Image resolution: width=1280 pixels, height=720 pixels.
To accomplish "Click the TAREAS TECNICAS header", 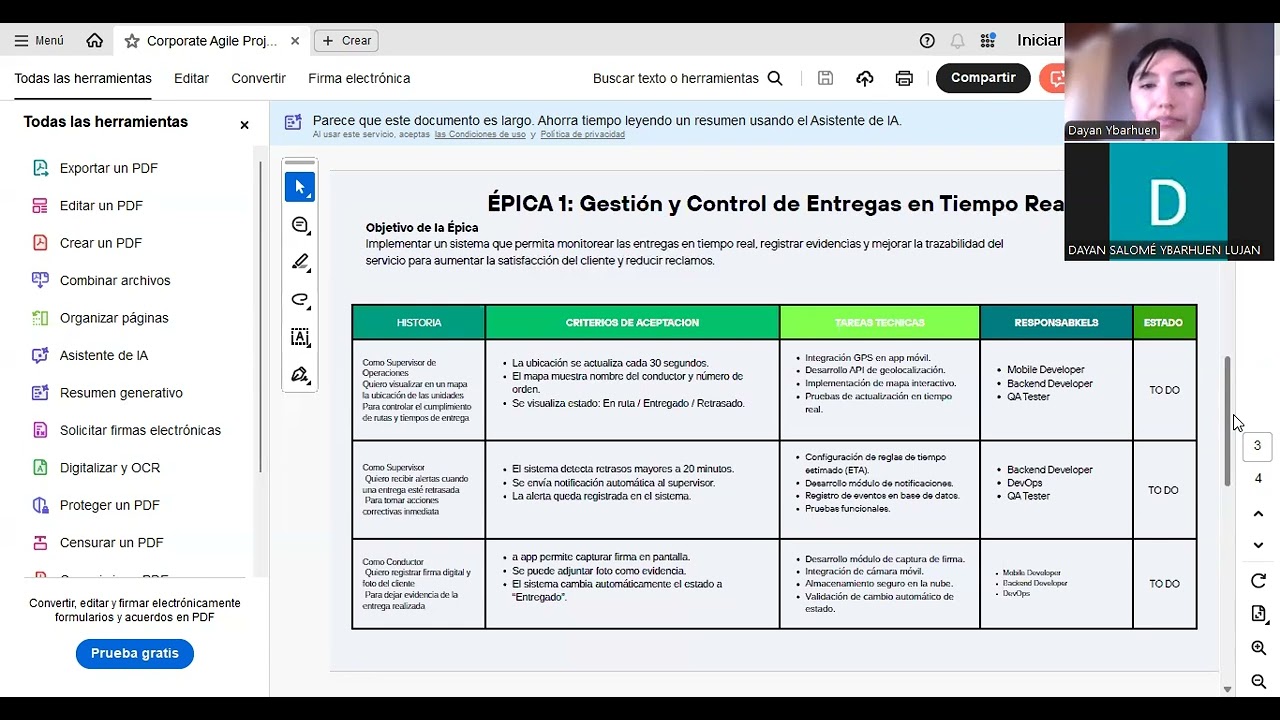I will [880, 323].
